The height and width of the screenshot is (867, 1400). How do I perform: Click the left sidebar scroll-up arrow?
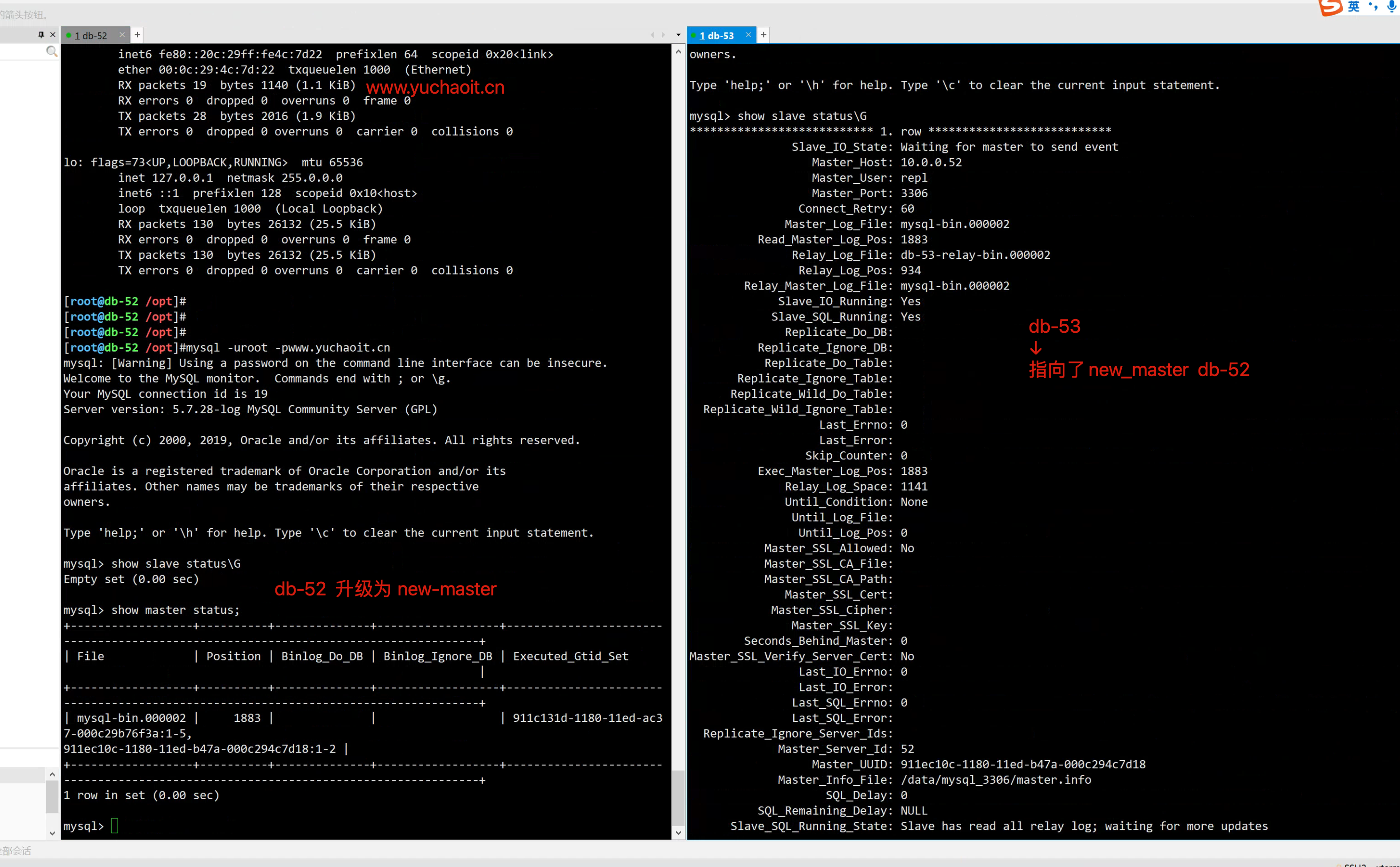coord(52,775)
